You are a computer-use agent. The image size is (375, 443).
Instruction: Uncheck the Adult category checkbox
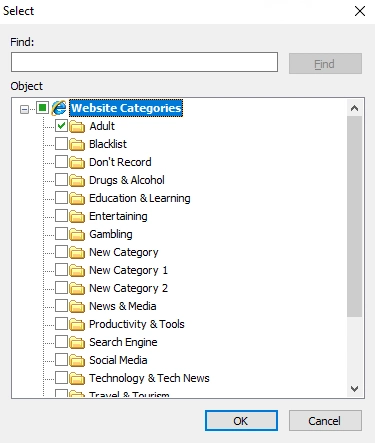[x=61, y=126]
